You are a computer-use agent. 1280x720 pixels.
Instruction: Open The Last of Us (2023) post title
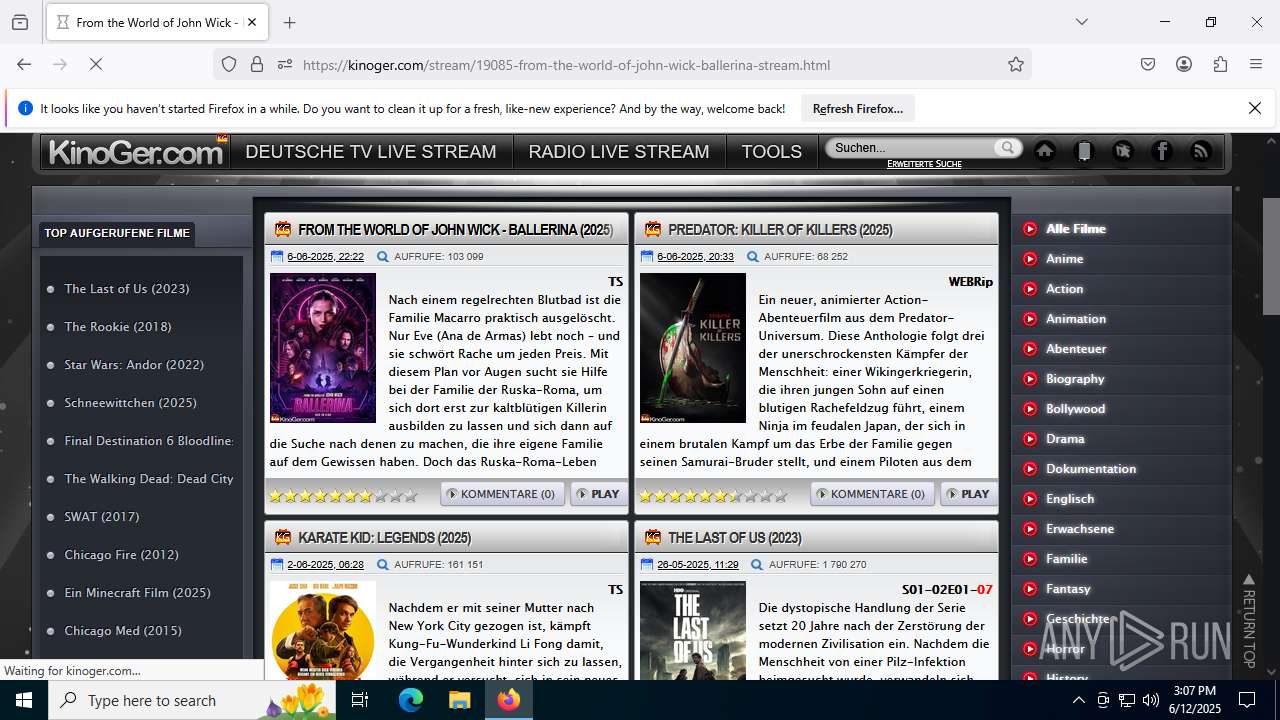[x=735, y=538]
